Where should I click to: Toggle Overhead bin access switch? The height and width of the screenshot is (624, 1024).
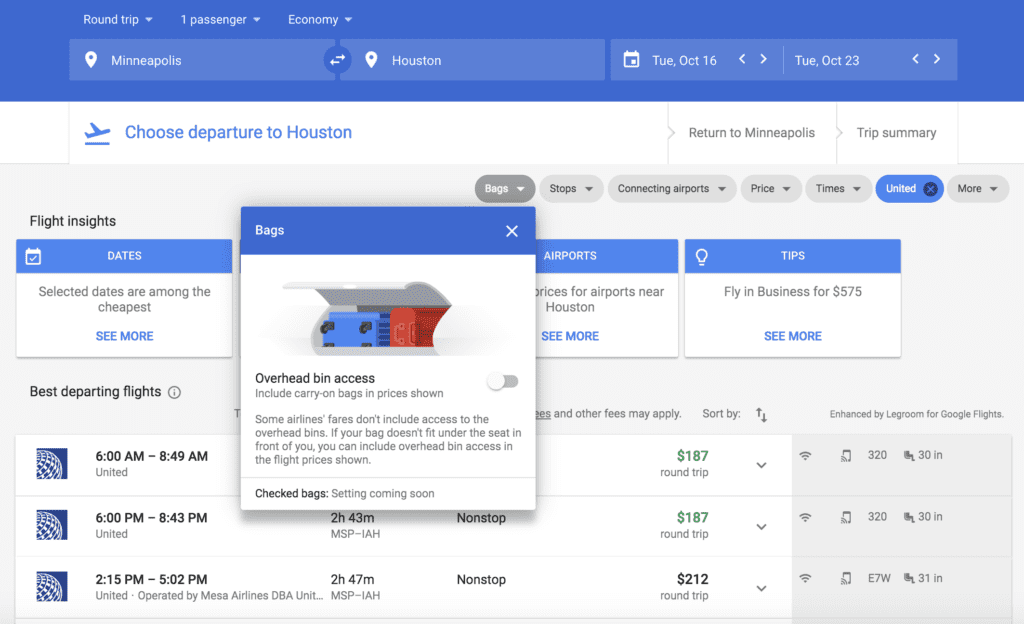(x=502, y=381)
